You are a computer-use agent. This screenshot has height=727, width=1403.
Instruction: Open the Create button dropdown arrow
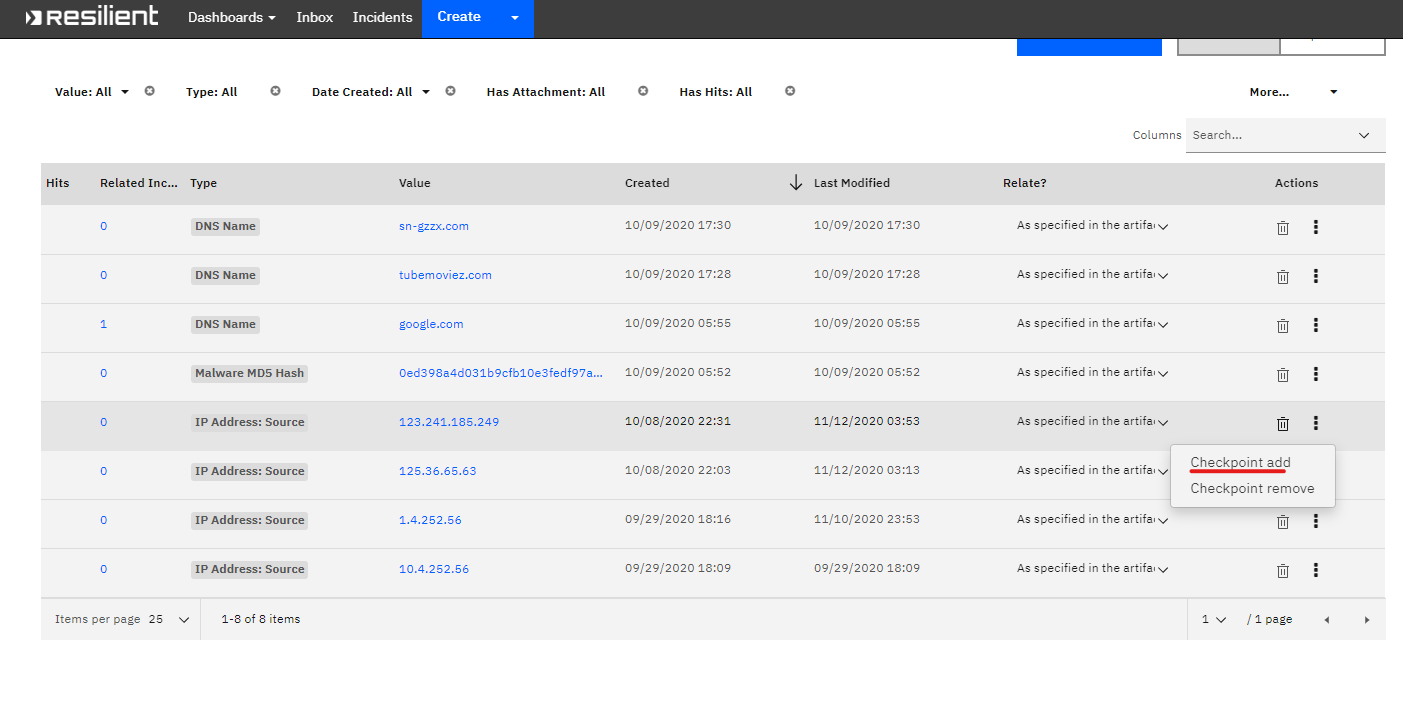click(515, 18)
